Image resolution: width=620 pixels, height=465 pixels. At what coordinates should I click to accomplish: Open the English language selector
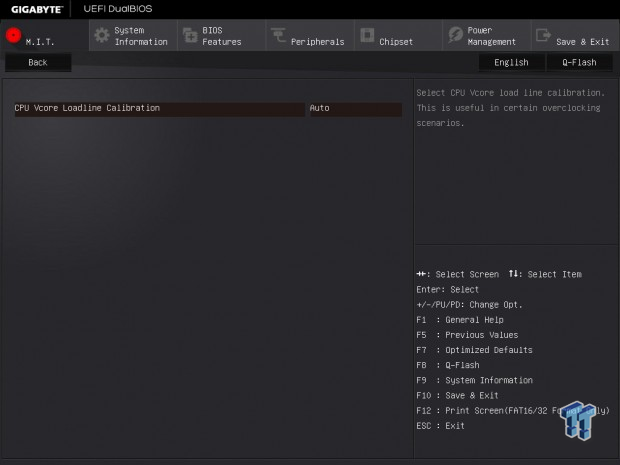point(511,62)
